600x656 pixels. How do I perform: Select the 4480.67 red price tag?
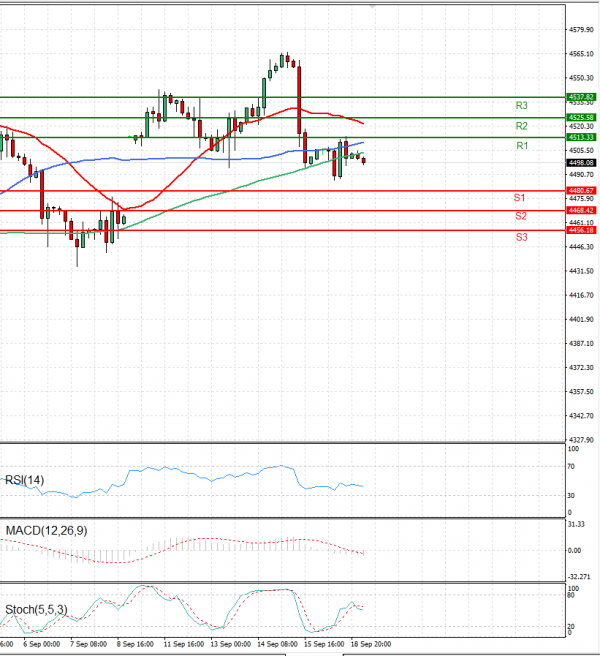(x=581, y=190)
